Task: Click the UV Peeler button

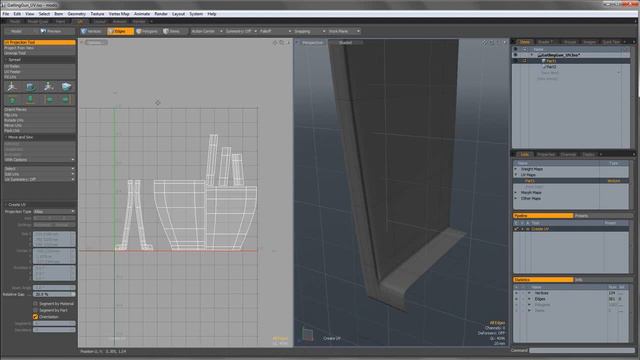Action: [40, 71]
